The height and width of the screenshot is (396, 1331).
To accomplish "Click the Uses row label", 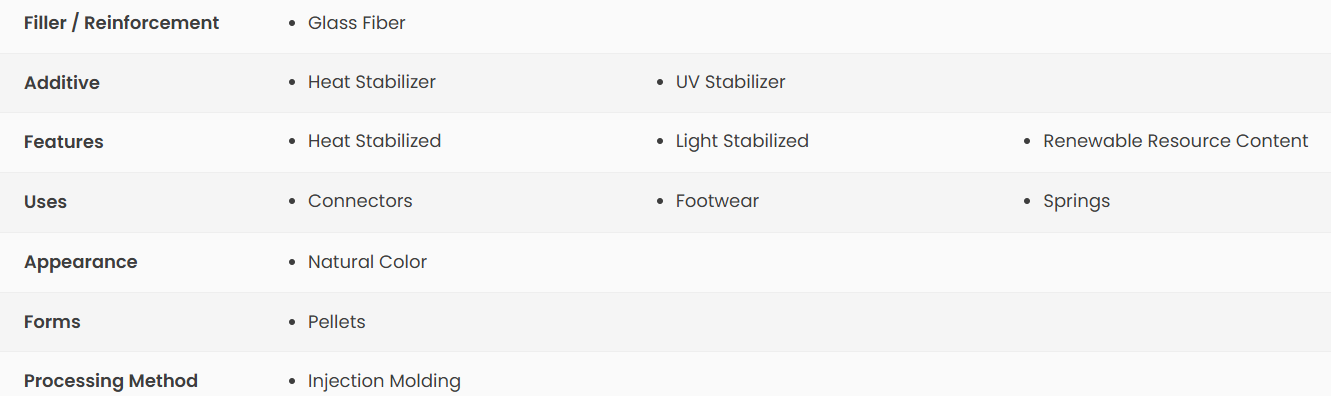I will click(x=46, y=202).
